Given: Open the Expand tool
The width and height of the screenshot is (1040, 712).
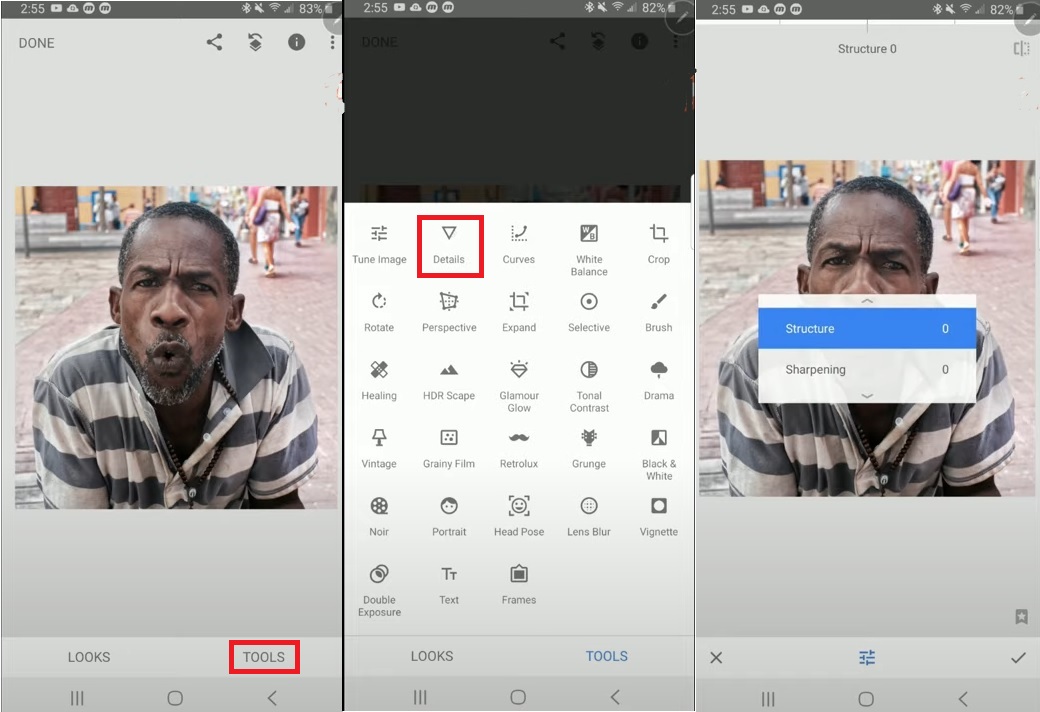Looking at the screenshot, I should click(519, 313).
